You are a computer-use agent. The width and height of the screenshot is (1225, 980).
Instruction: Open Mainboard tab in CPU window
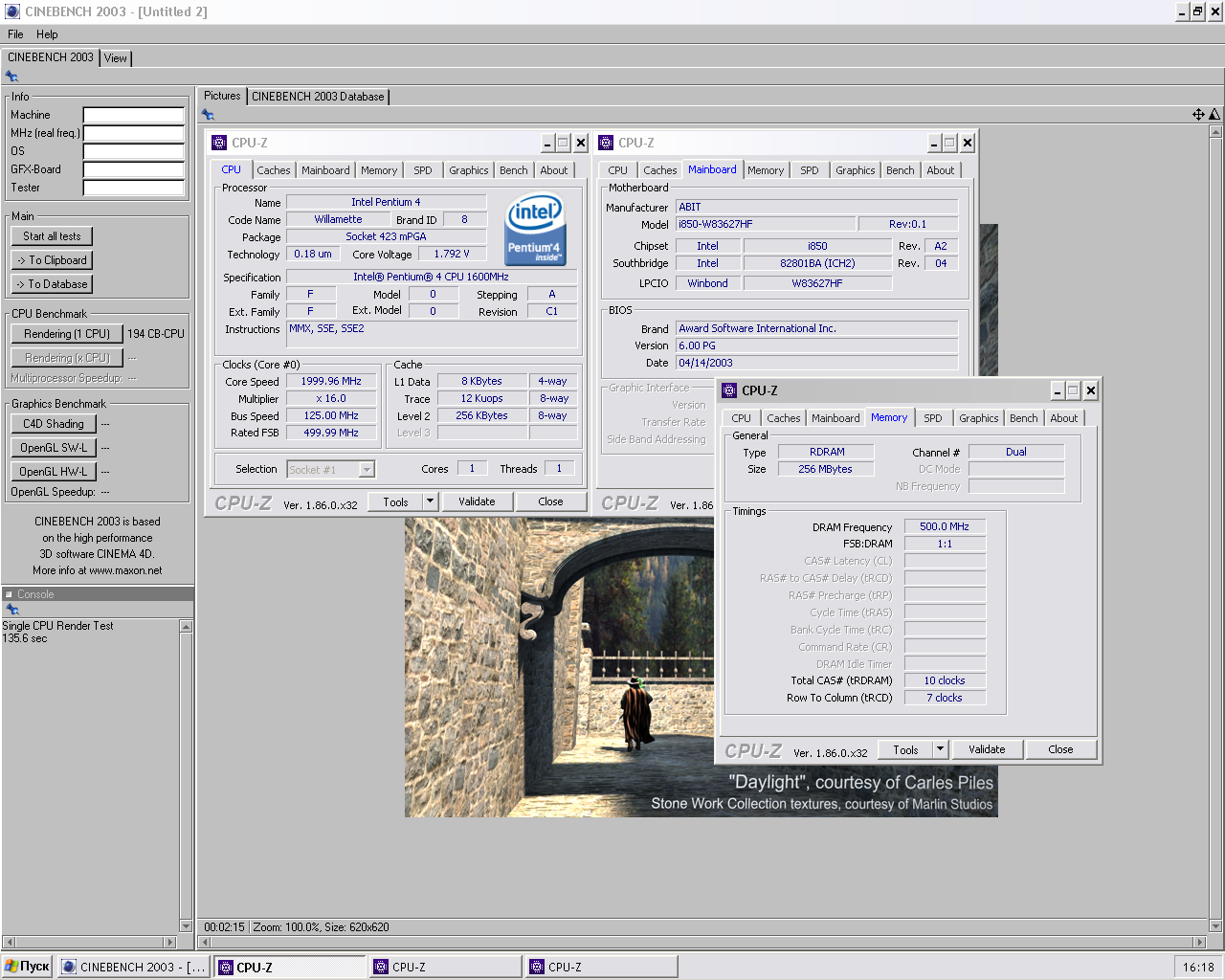325,170
